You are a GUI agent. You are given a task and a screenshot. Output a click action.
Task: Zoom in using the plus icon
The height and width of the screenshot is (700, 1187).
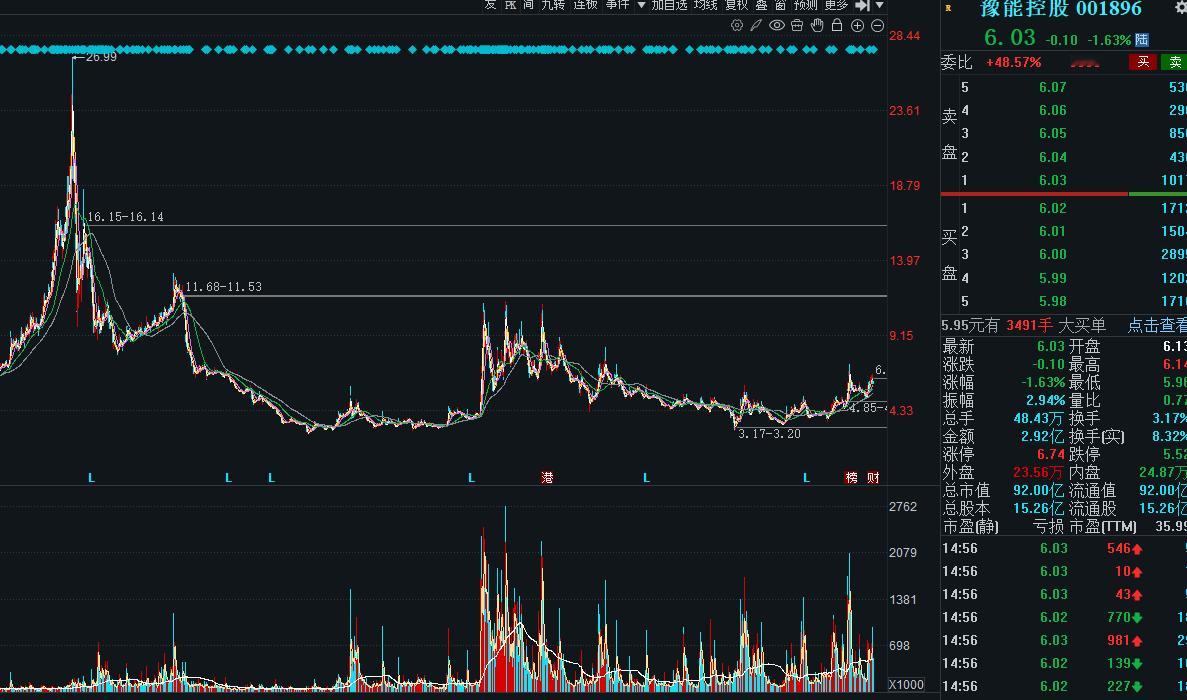pyautogui.click(x=857, y=25)
